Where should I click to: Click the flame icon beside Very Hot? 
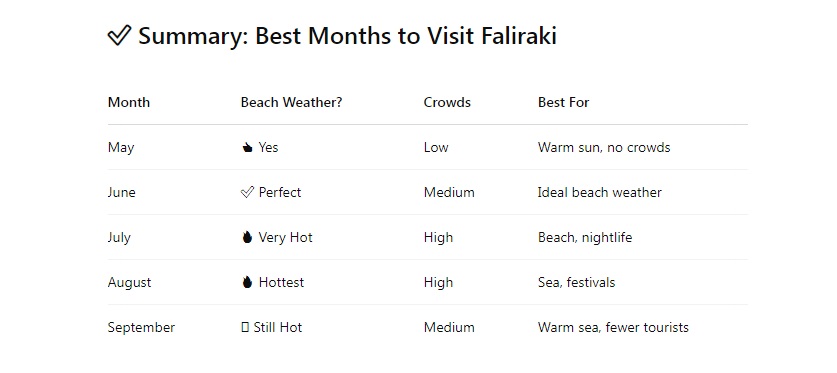[x=247, y=237]
